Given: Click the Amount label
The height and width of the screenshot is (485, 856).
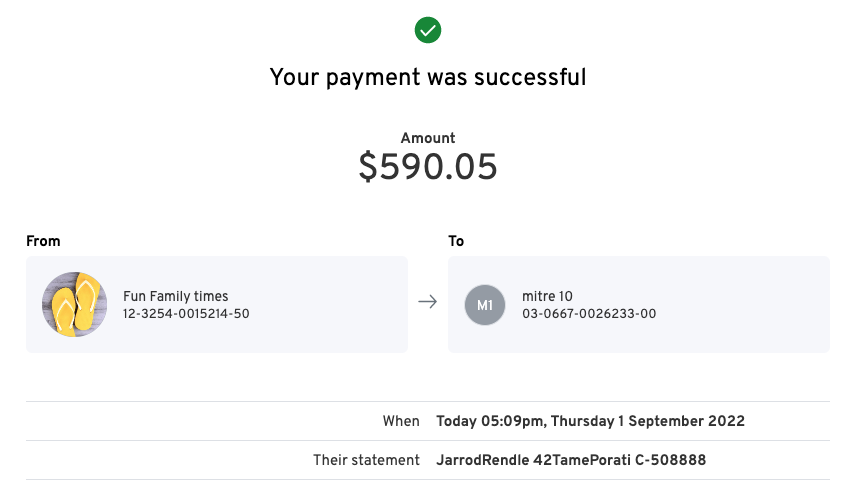Looking at the screenshot, I should point(428,139).
